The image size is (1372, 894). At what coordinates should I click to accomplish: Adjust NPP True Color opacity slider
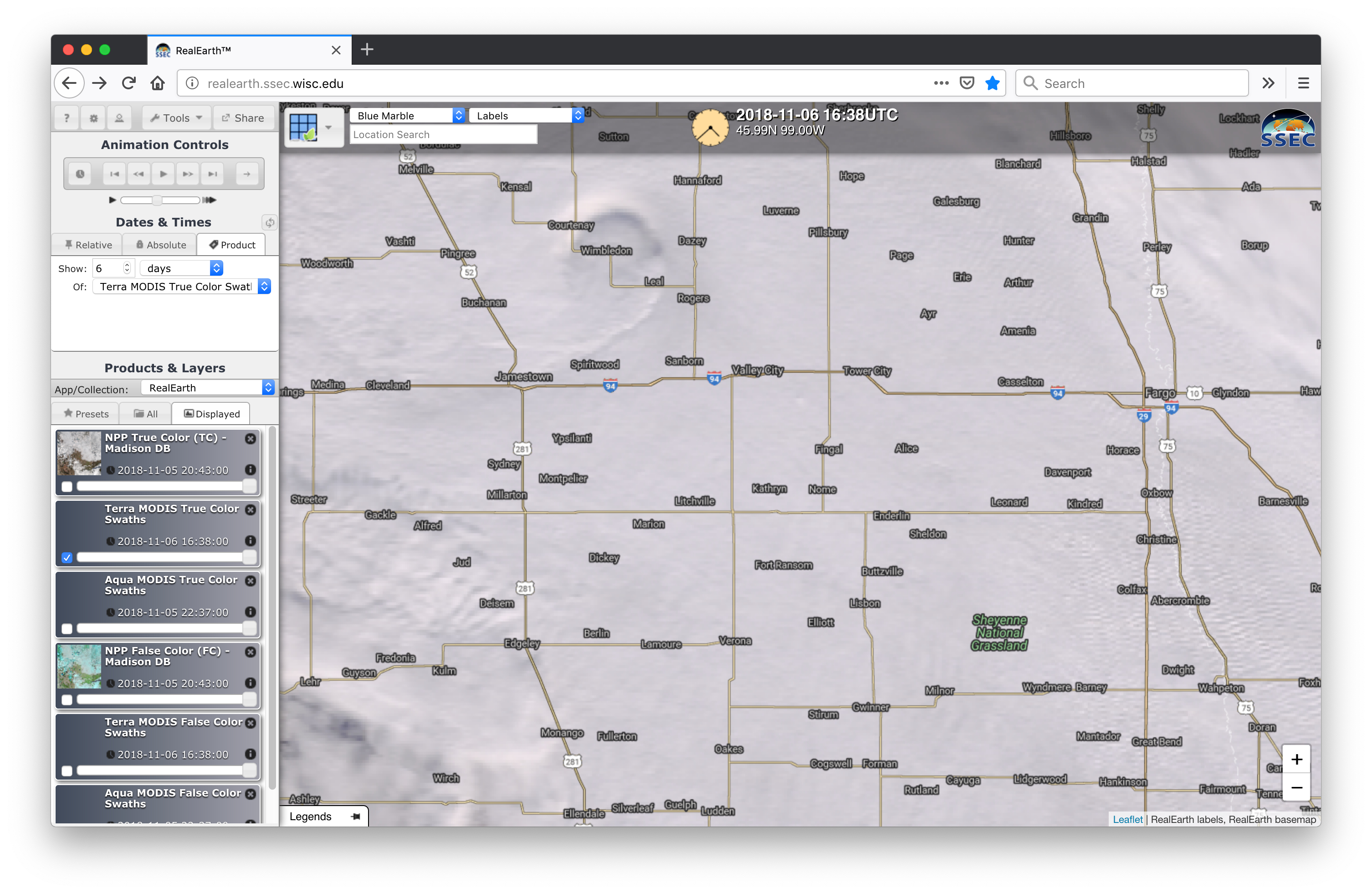167,486
